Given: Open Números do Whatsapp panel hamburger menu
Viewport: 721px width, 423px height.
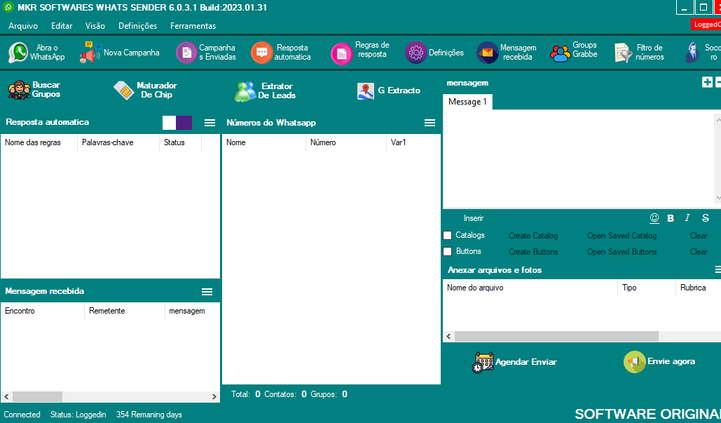Looking at the screenshot, I should 430,123.
